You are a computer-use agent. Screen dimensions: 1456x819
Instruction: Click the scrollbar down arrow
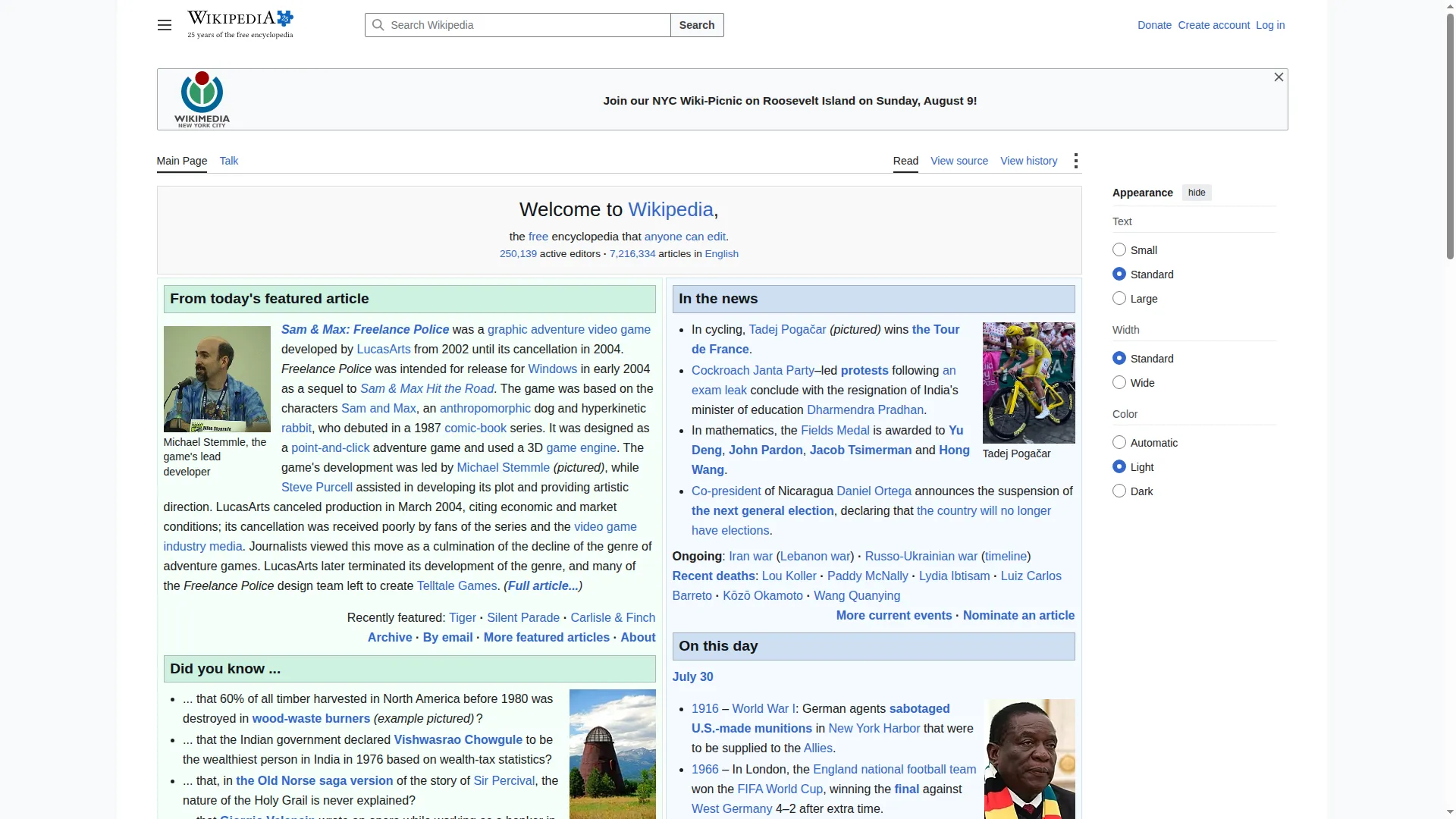1450,812
